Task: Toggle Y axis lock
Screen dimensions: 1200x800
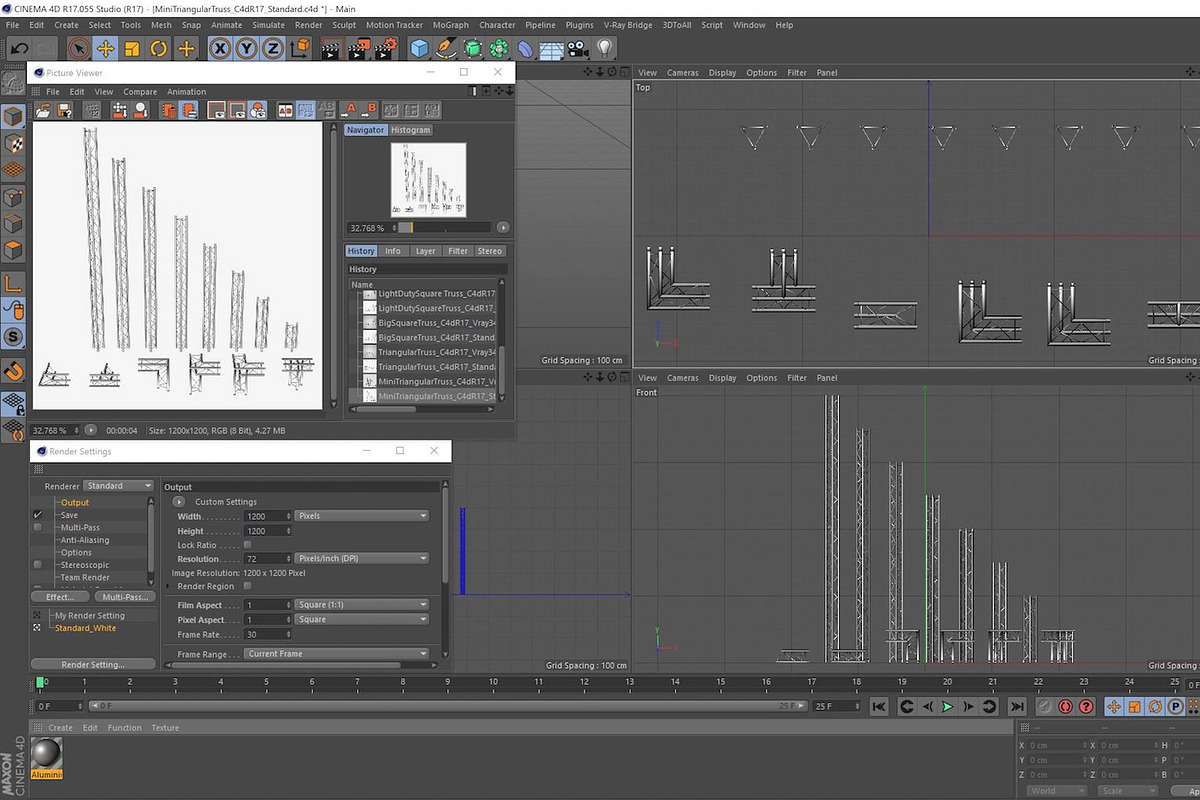Action: coord(246,48)
